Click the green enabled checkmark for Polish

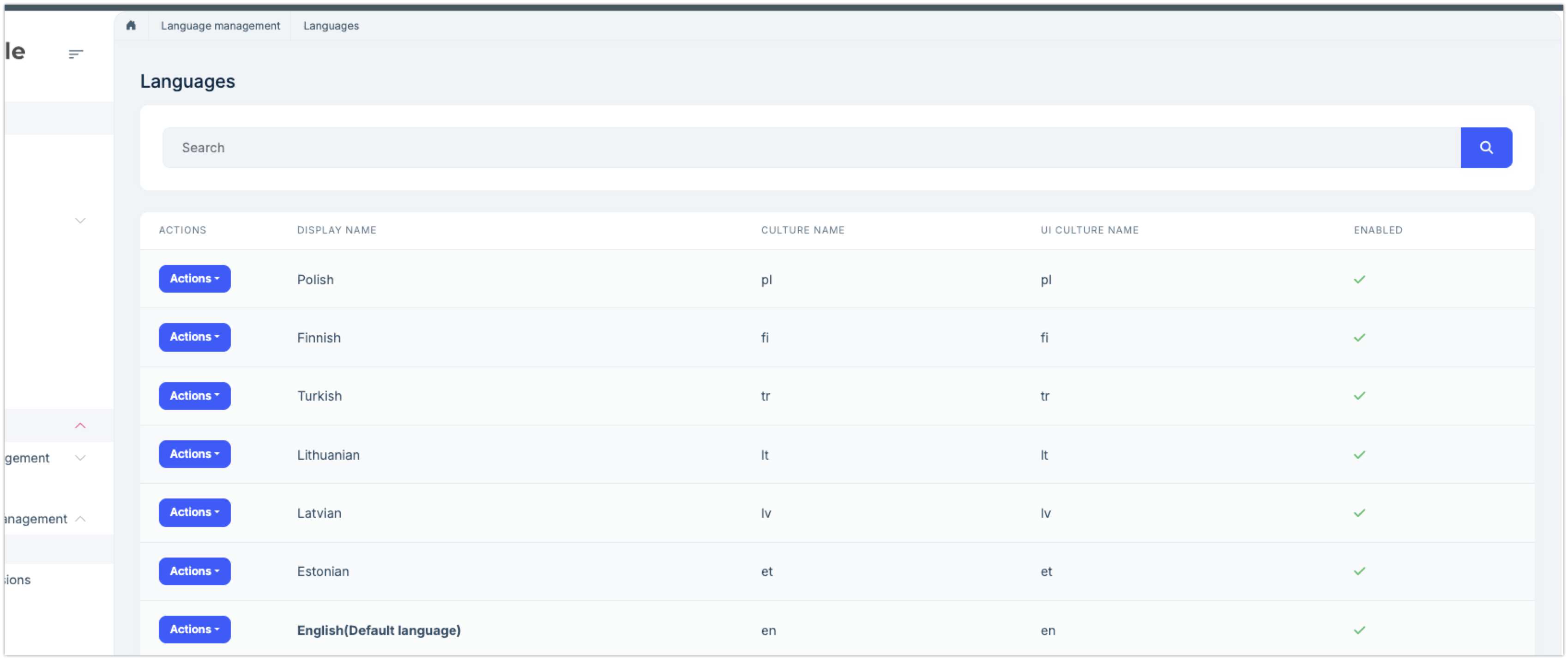pyautogui.click(x=1359, y=280)
